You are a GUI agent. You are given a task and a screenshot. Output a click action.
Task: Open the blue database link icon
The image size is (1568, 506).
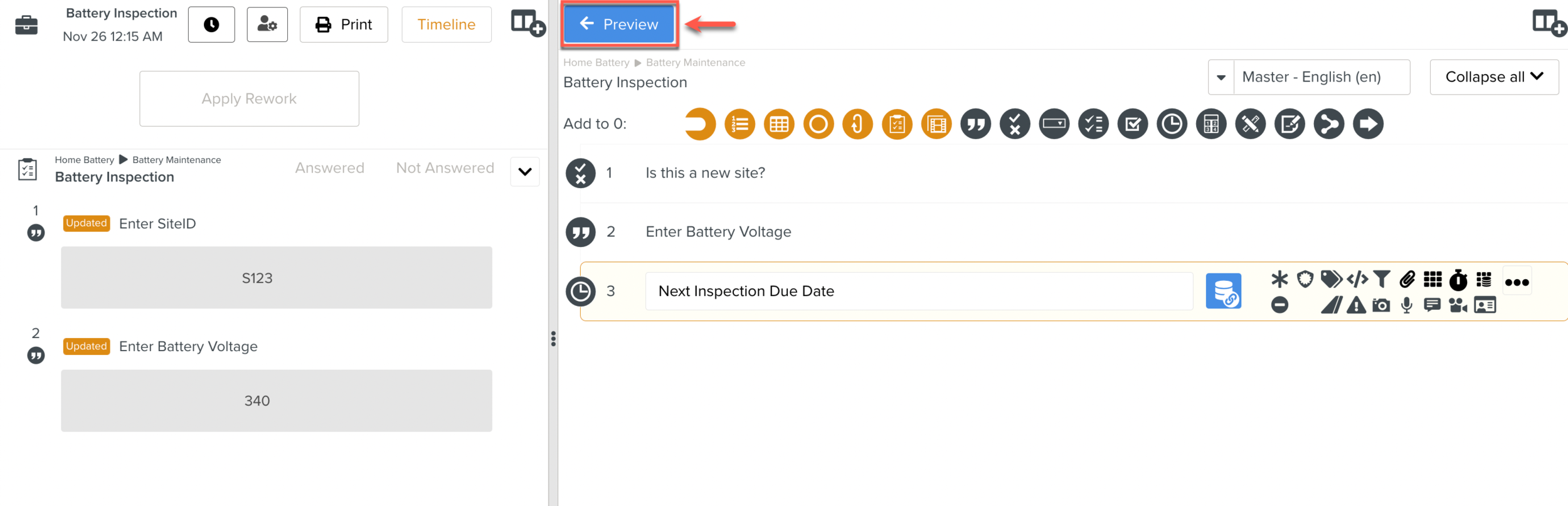tap(1223, 291)
